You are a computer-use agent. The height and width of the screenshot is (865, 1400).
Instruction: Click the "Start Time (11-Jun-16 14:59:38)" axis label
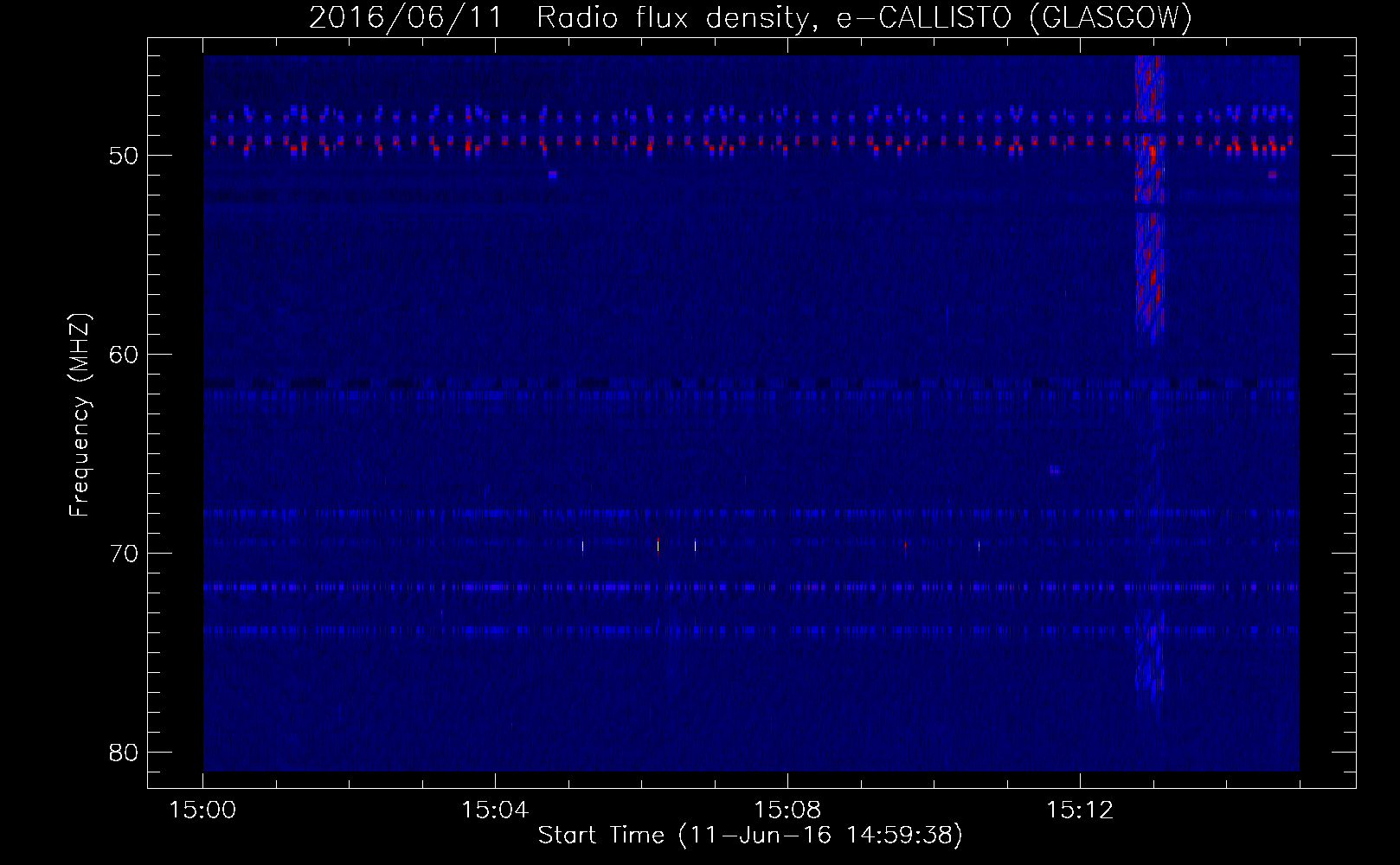[750, 836]
